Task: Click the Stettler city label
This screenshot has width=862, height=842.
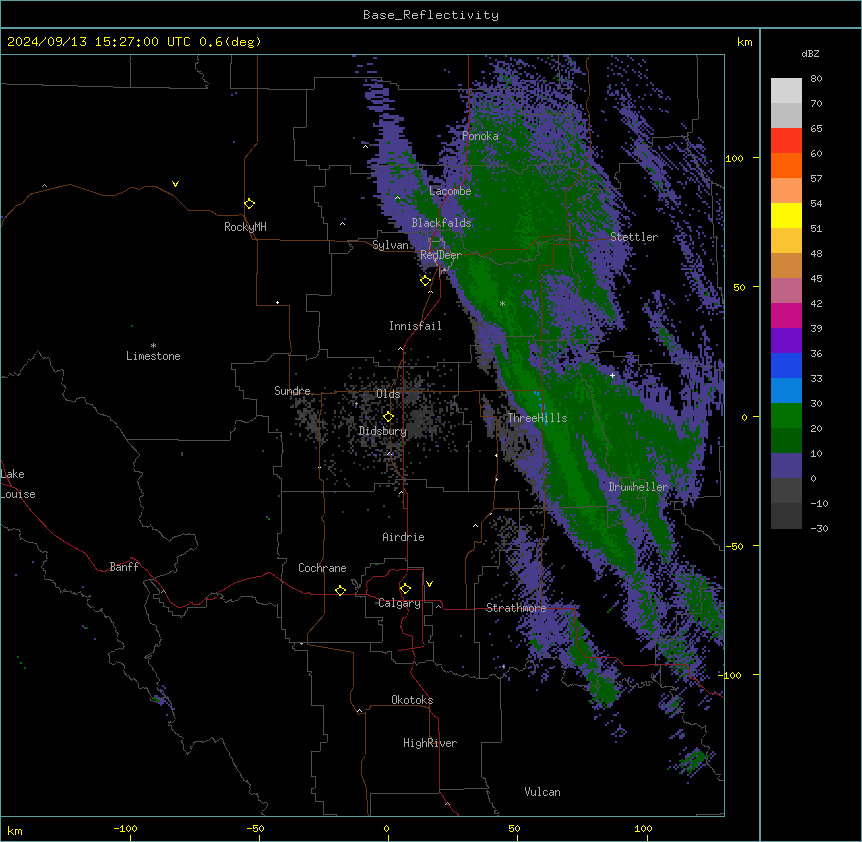Action: 634,237
